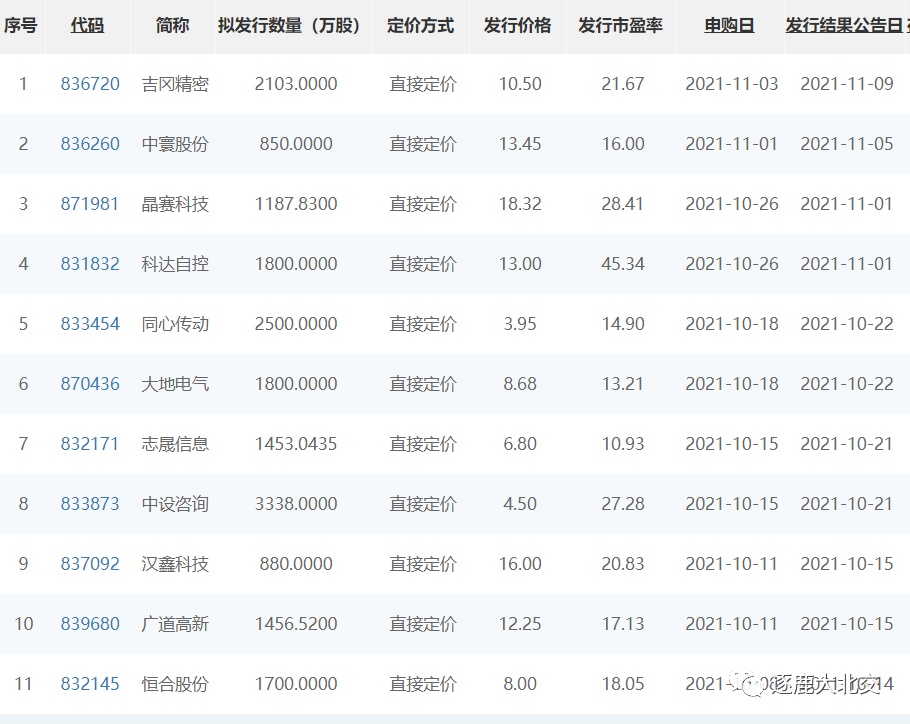This screenshot has height=724, width=910.
Task: Open stock code link 832171
Action: click(x=89, y=444)
